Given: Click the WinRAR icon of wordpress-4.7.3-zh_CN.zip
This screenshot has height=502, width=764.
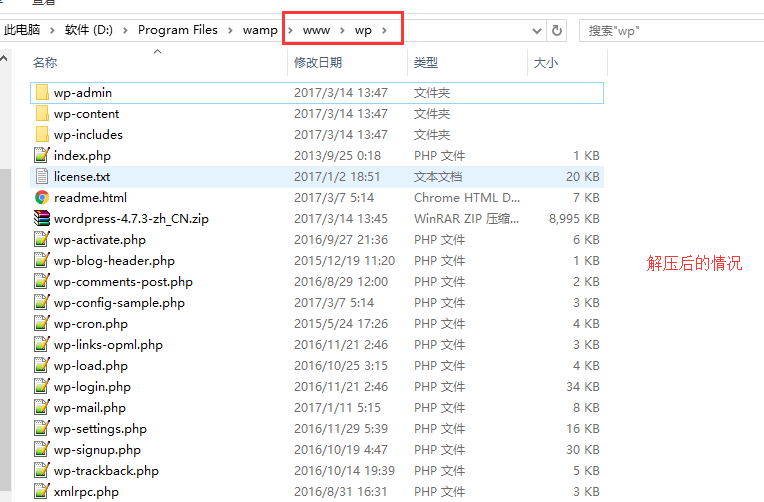Looking at the screenshot, I should tap(42, 218).
